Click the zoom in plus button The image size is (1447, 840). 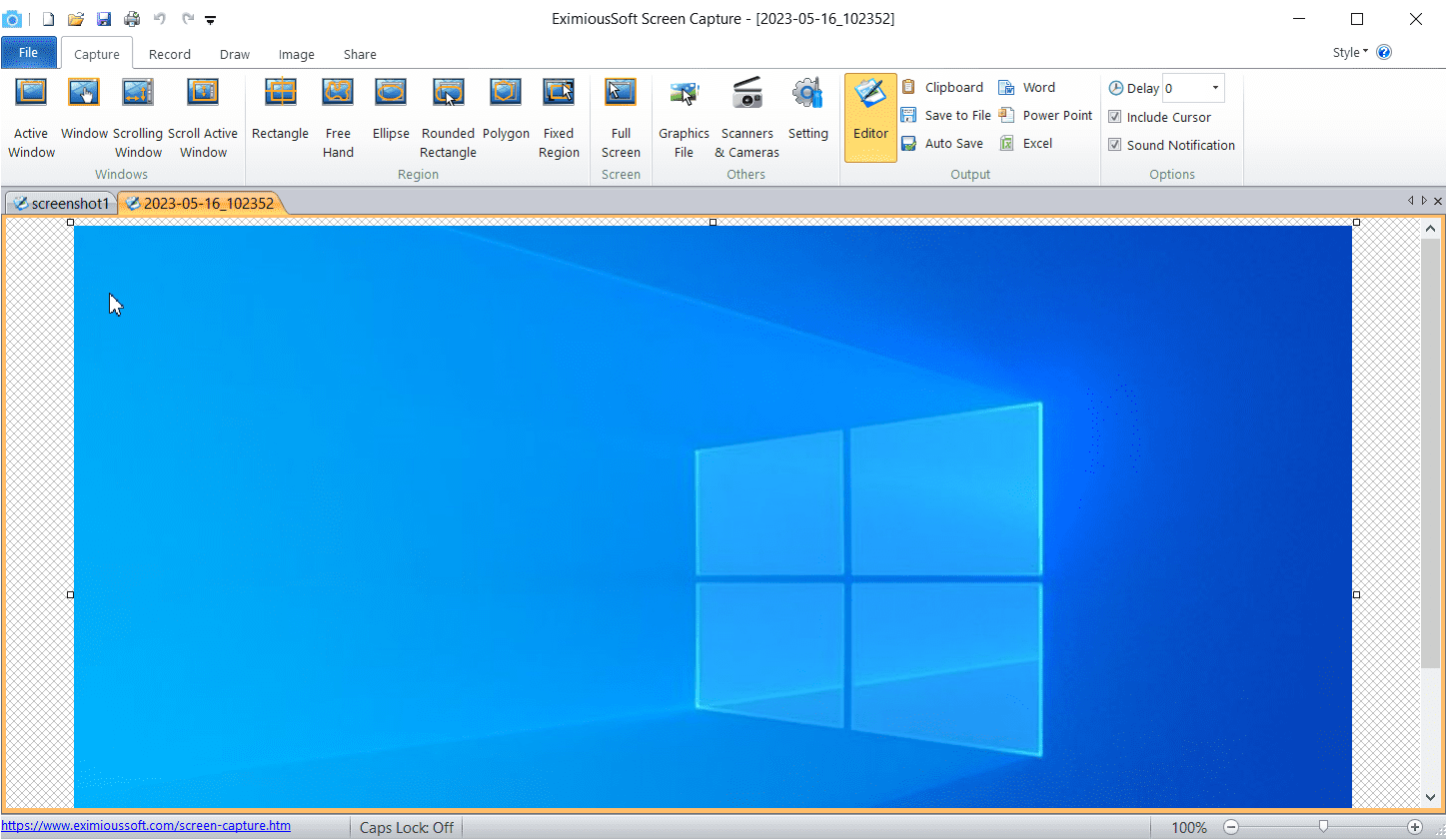1415,827
